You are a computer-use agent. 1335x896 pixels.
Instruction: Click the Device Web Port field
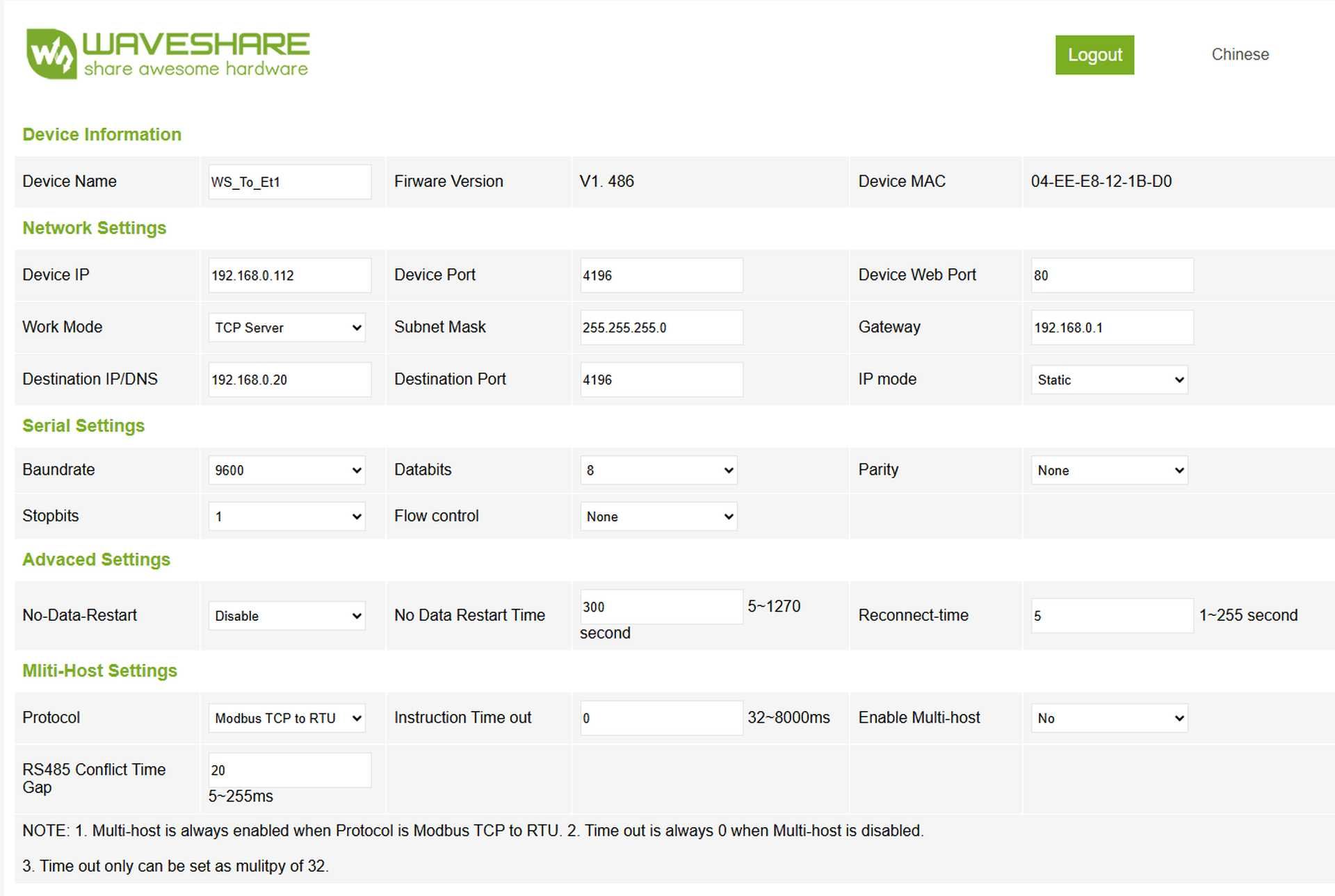1112,275
